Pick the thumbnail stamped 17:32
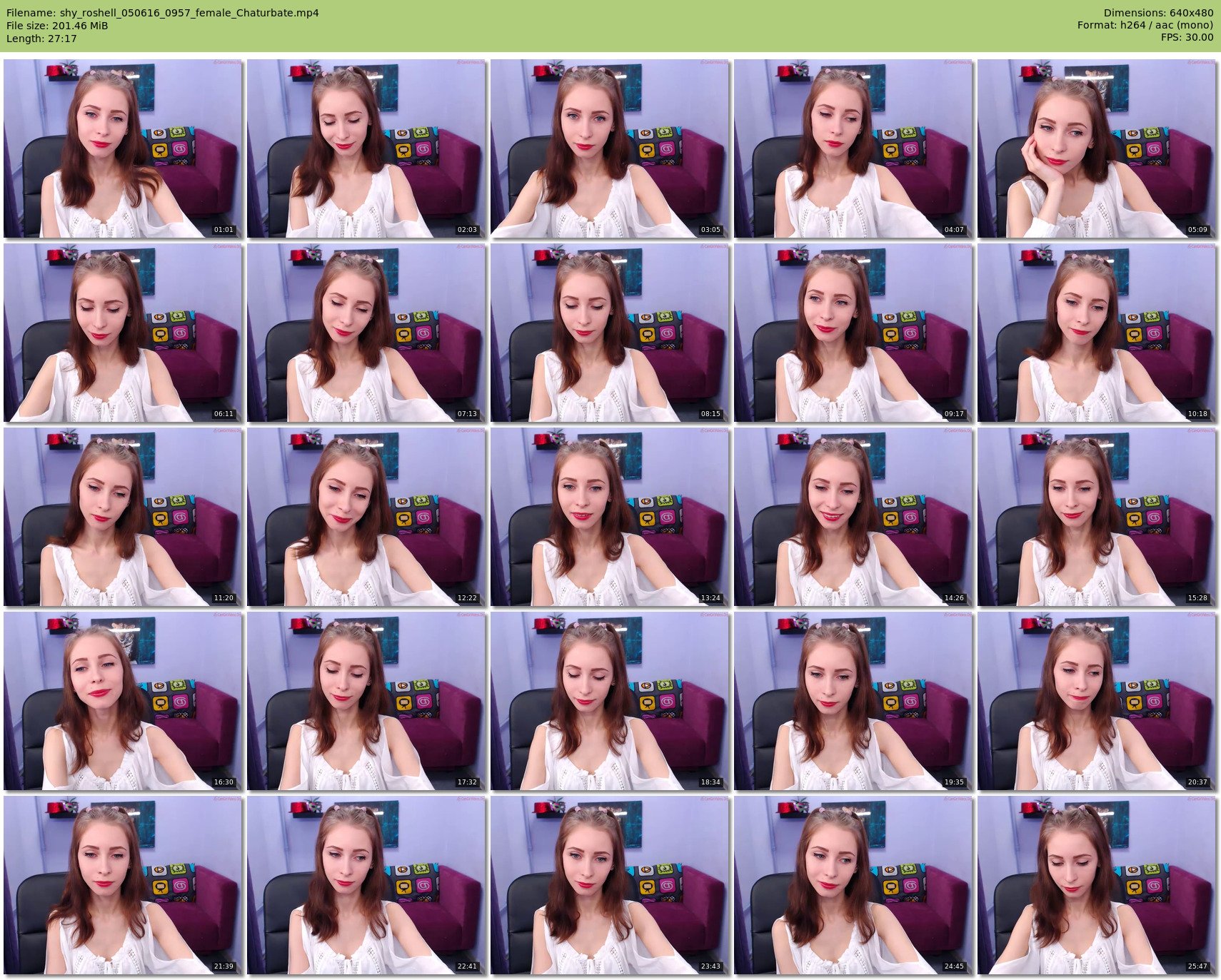The width and height of the screenshot is (1221, 980). [366, 701]
